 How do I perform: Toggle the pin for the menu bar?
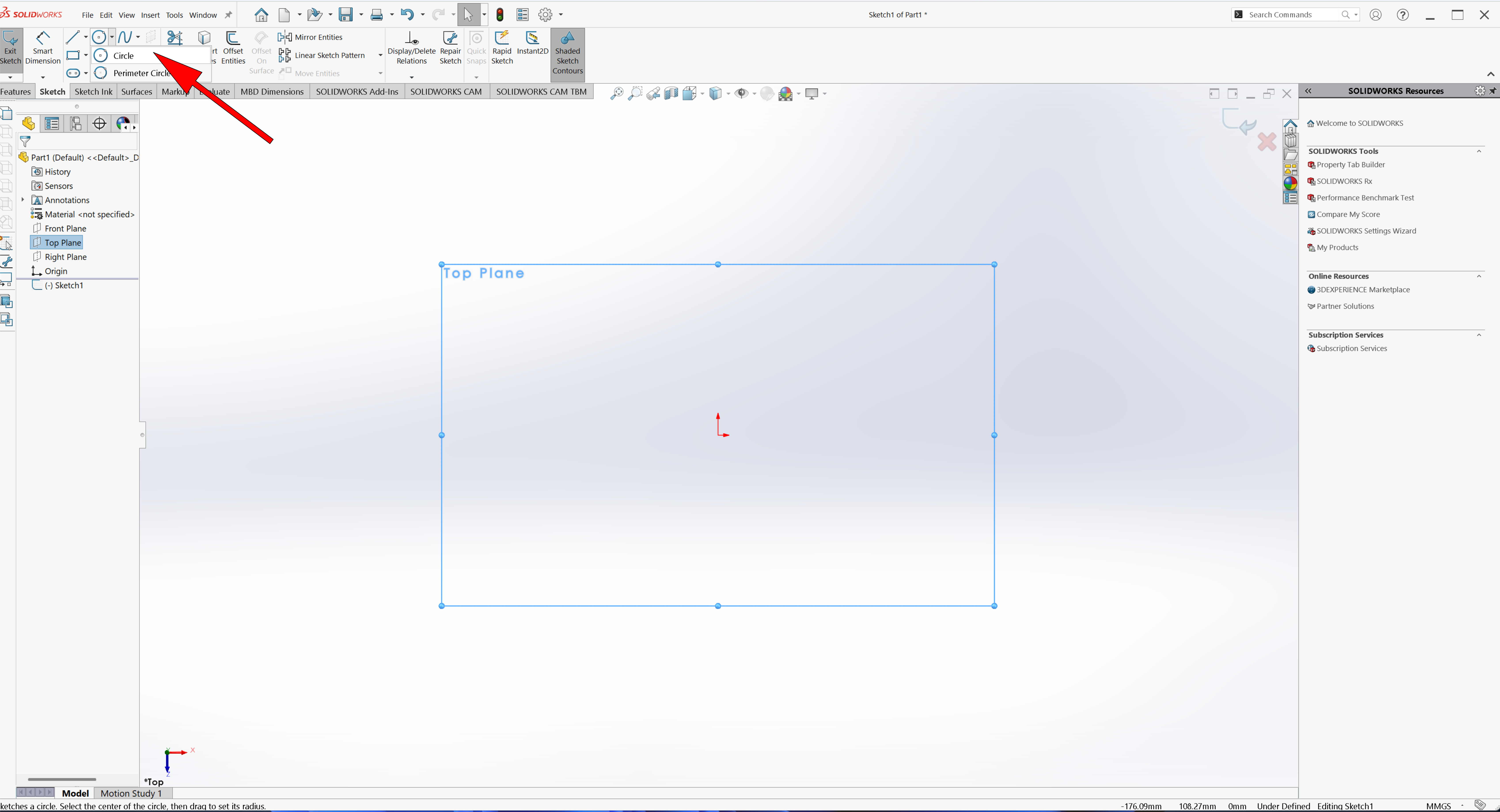click(228, 15)
